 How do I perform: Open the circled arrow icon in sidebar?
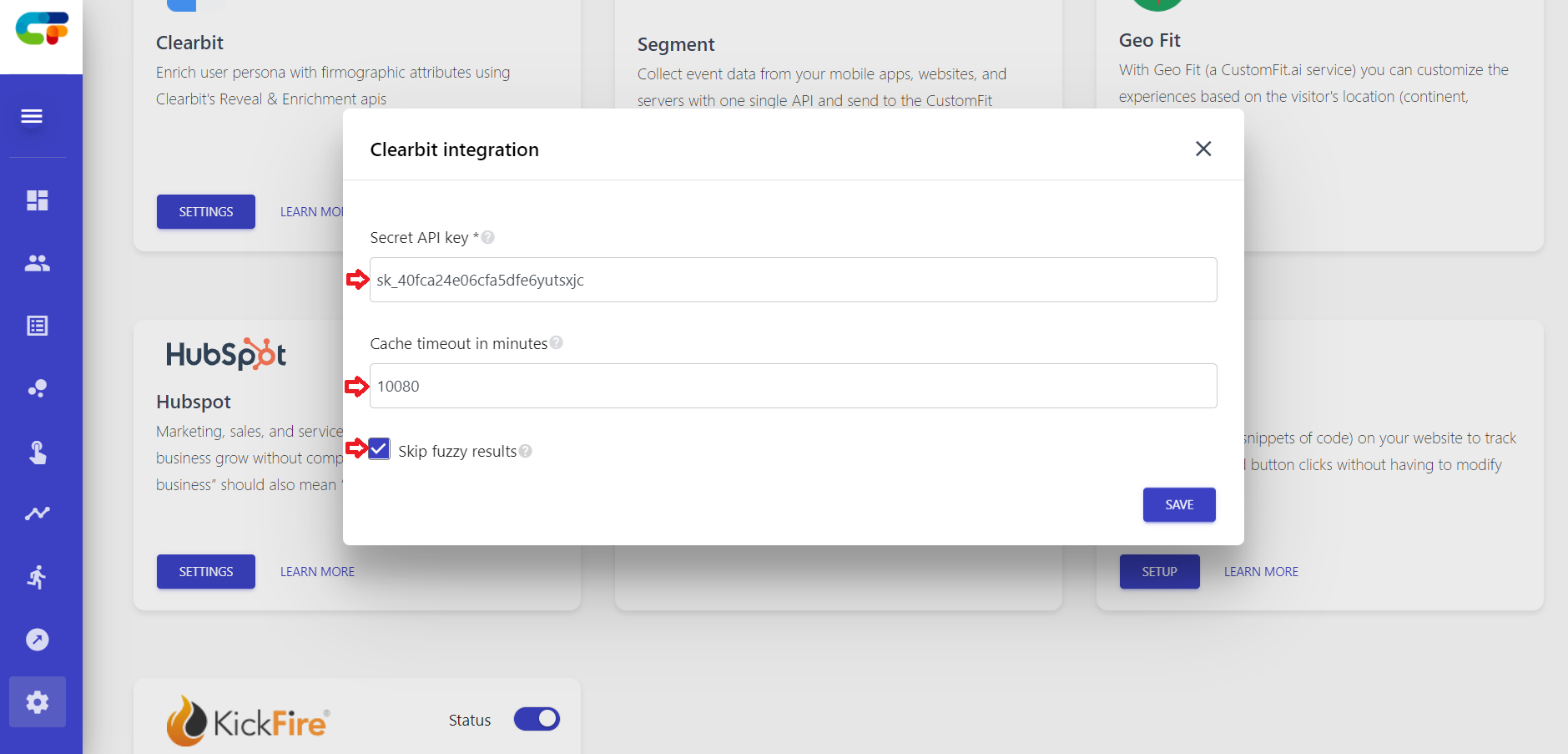click(38, 640)
